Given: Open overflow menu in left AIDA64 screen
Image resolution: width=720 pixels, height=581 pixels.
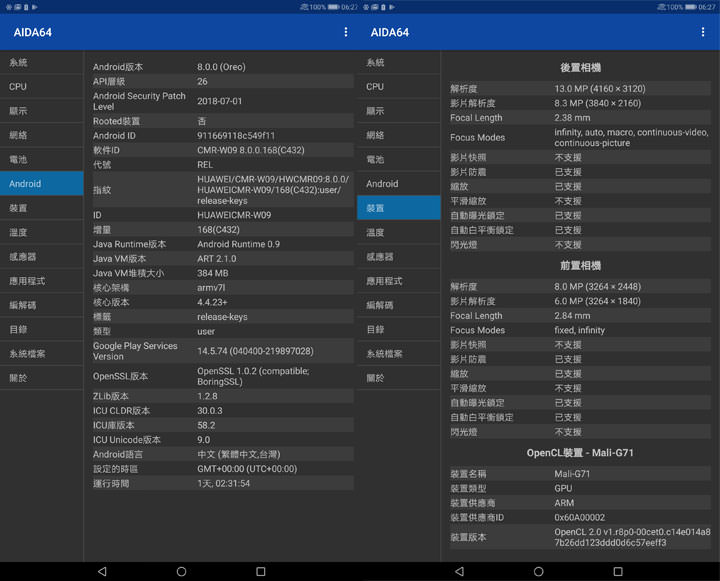Looking at the screenshot, I should (346, 32).
